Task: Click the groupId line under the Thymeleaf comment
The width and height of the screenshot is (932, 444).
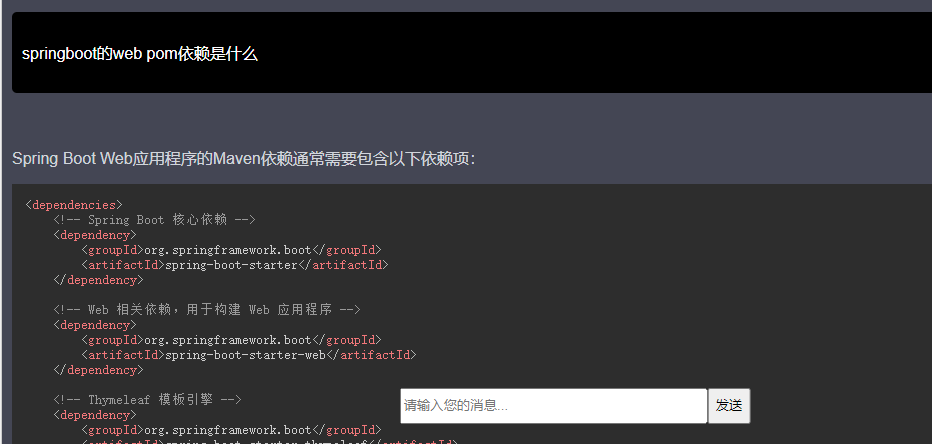Action: [231, 430]
